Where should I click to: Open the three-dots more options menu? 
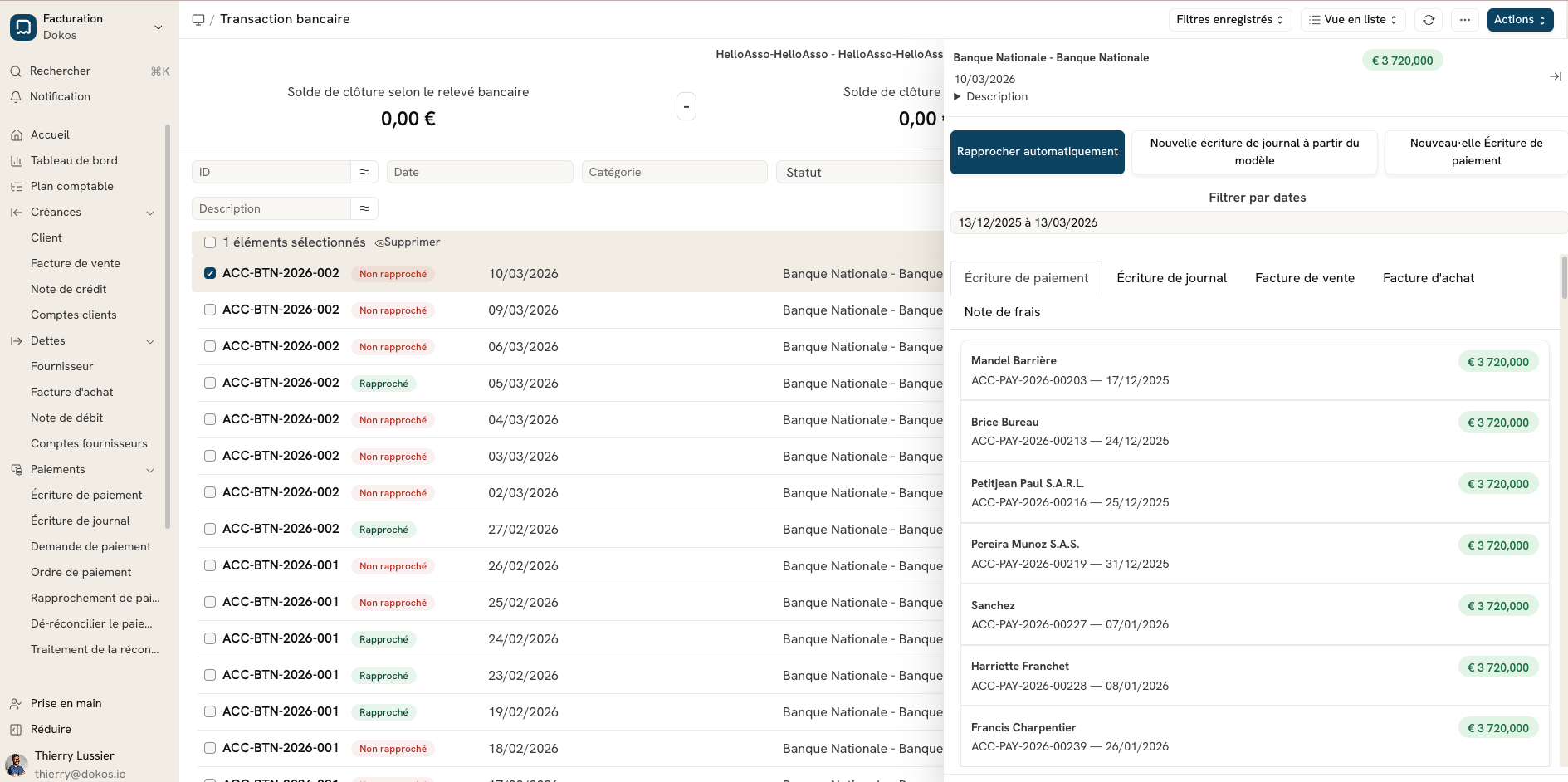[x=1465, y=20]
